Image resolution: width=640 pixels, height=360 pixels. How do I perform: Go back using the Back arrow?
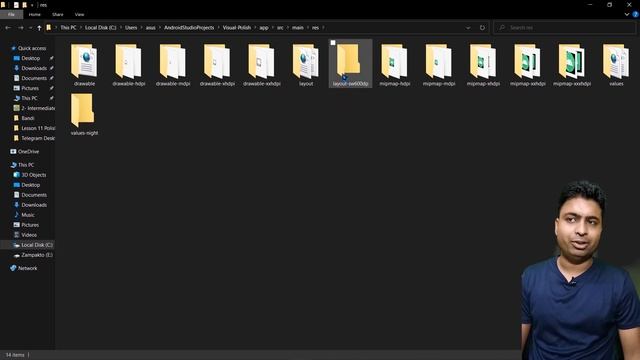pyautogui.click(x=8, y=28)
